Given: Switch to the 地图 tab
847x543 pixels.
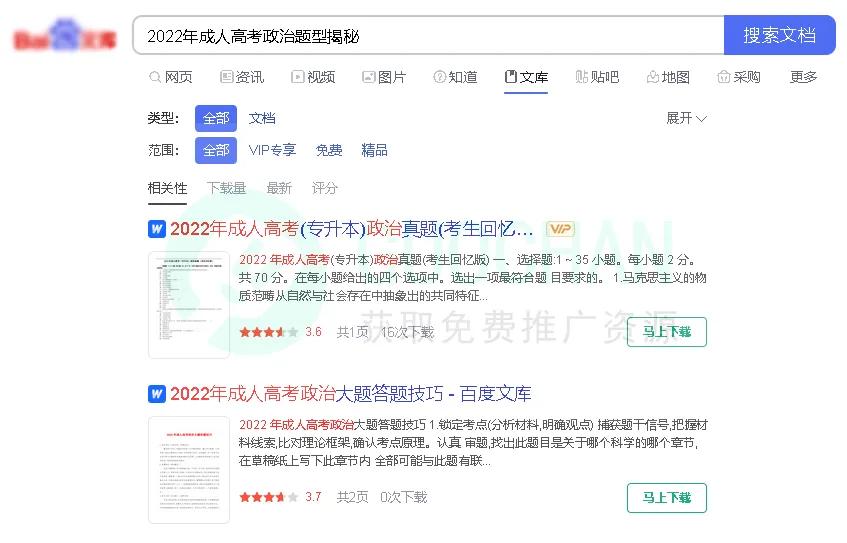Looking at the screenshot, I should tap(668, 77).
